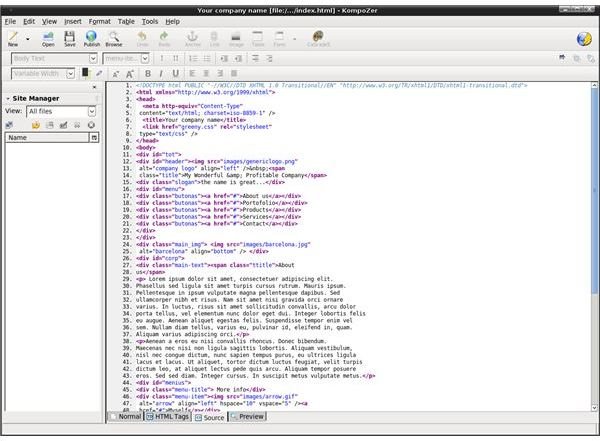Click the Redo toolbar icon
The width and height of the screenshot is (600, 441).
164,39
